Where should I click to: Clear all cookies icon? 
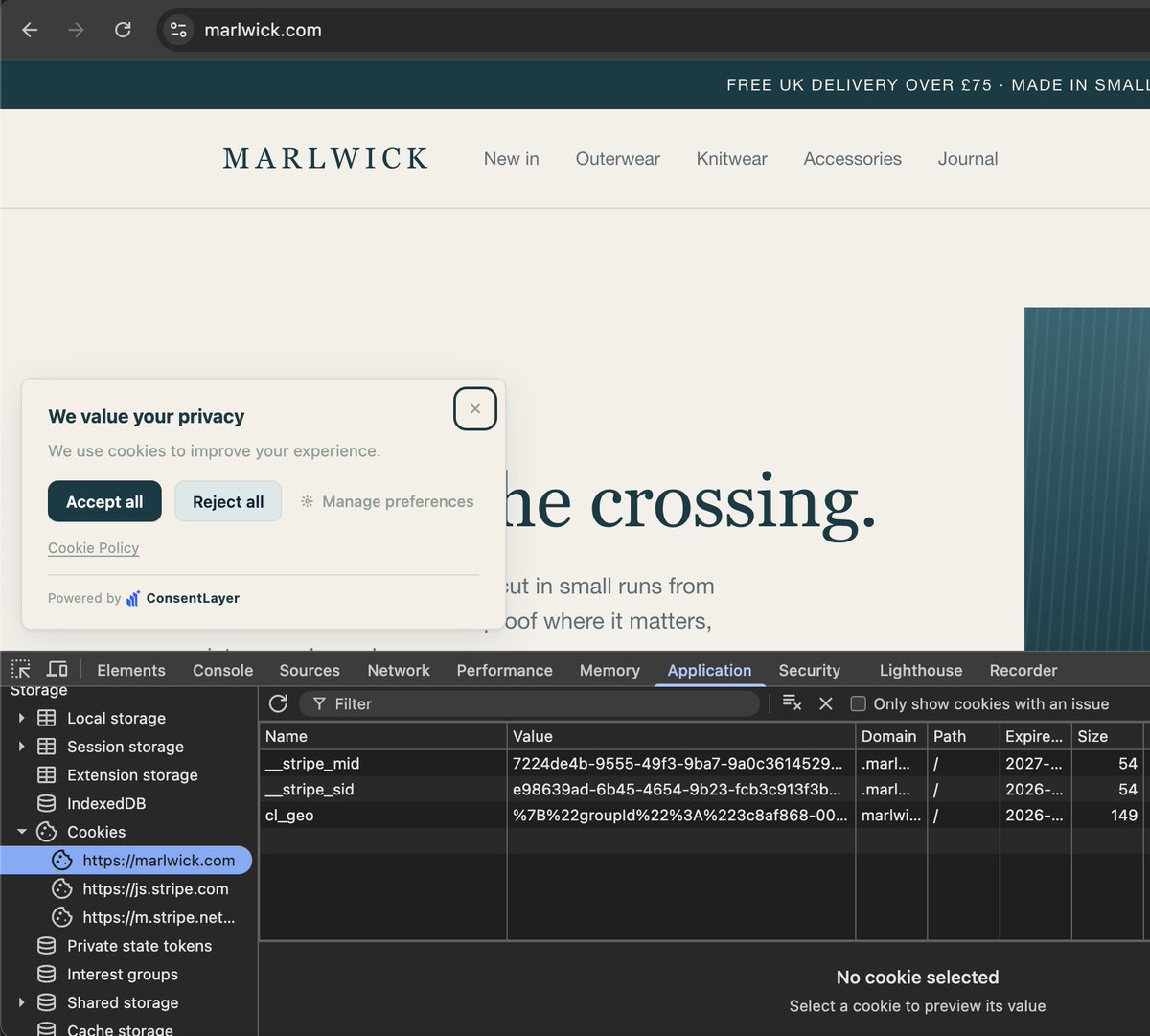coord(792,702)
